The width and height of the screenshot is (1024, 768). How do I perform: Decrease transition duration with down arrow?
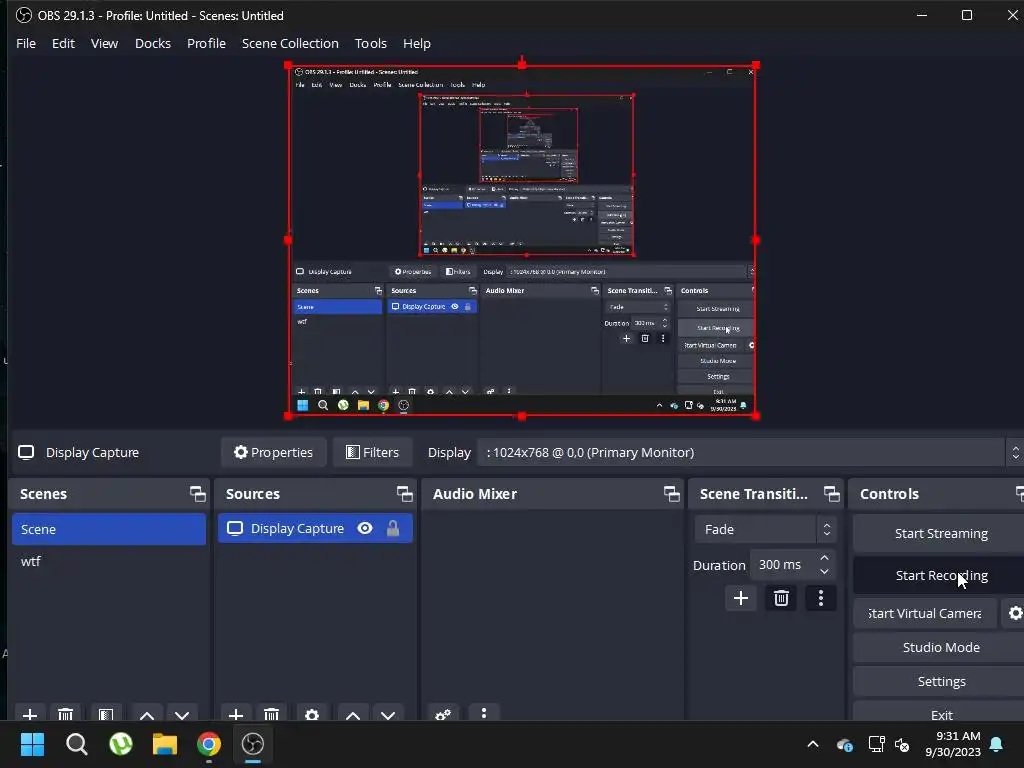(824, 571)
